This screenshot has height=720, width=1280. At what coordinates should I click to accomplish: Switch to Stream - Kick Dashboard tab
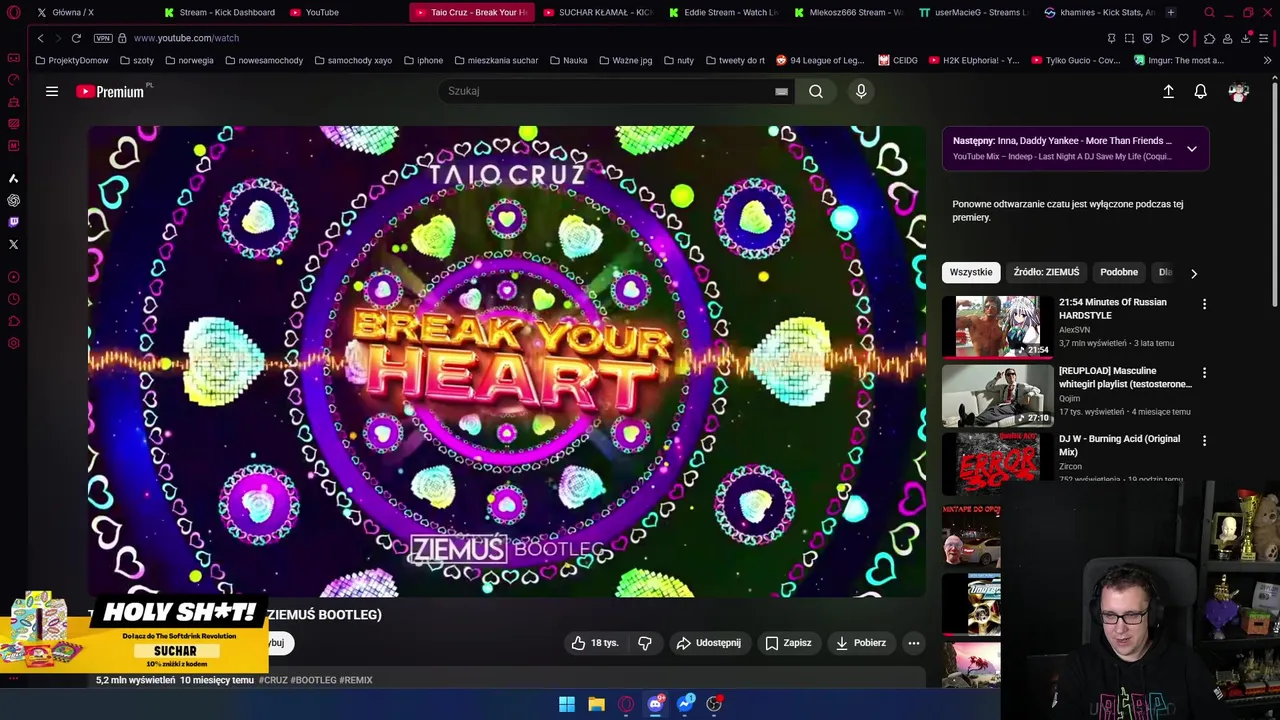220,12
